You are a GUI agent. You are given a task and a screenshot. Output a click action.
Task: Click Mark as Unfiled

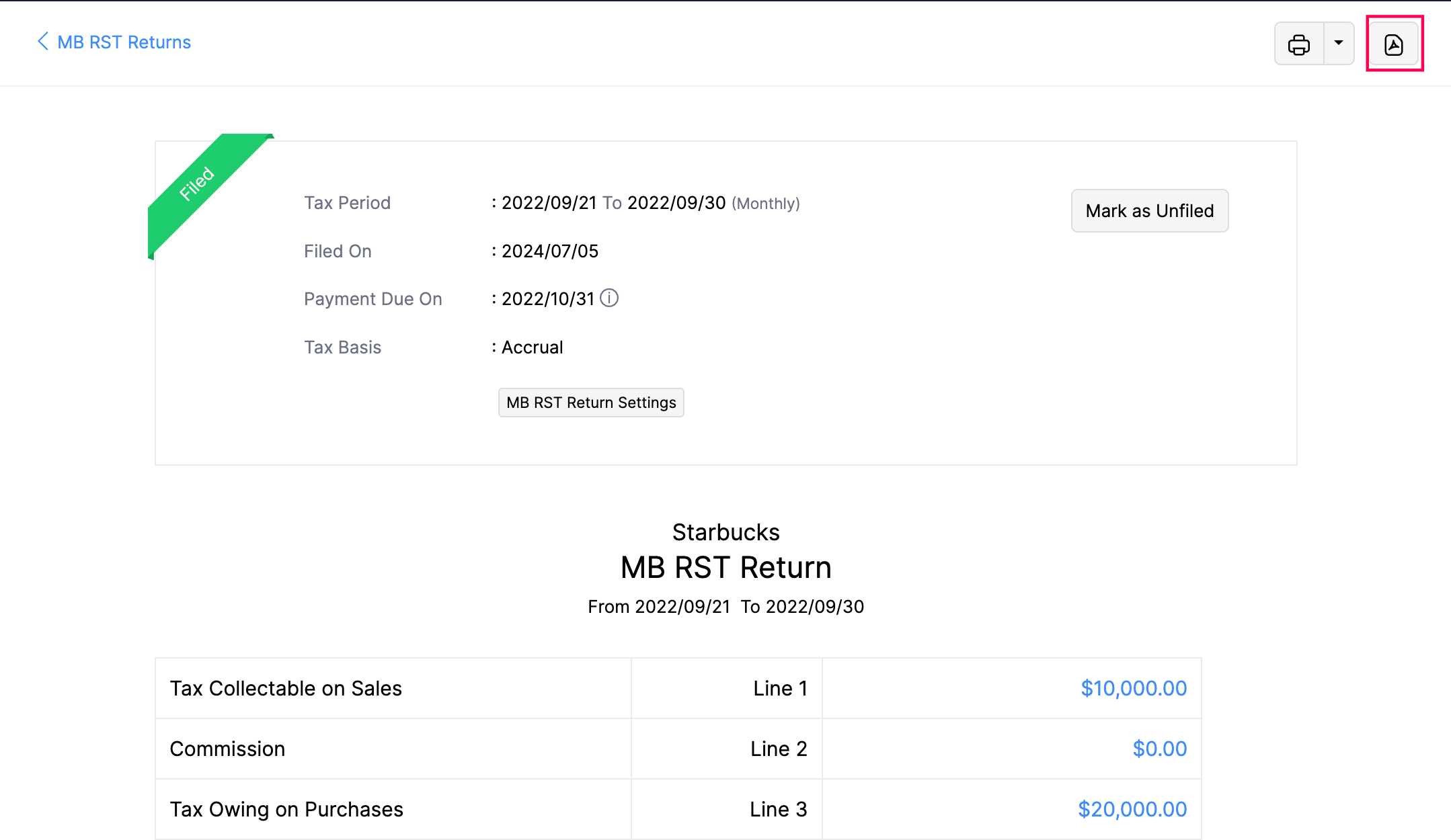pos(1149,210)
